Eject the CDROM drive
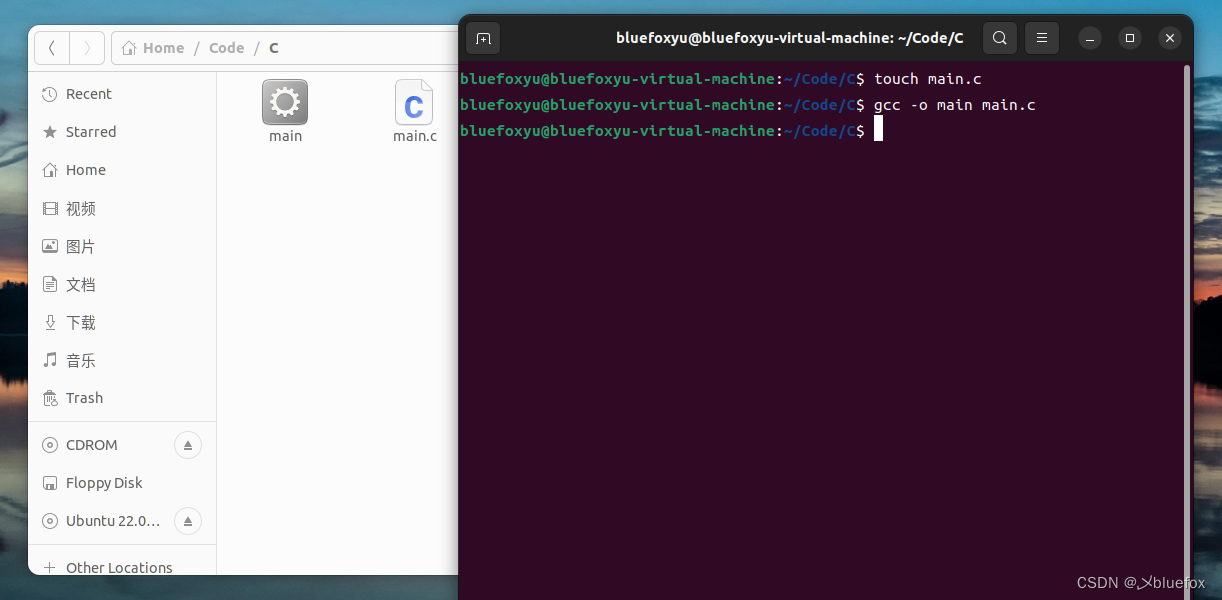Viewport: 1222px width, 600px height. click(188, 445)
